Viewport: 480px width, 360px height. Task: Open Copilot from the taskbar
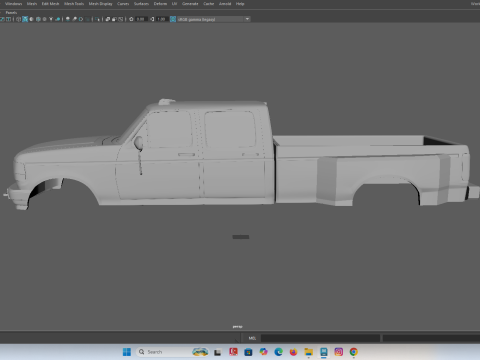[x=263, y=352]
